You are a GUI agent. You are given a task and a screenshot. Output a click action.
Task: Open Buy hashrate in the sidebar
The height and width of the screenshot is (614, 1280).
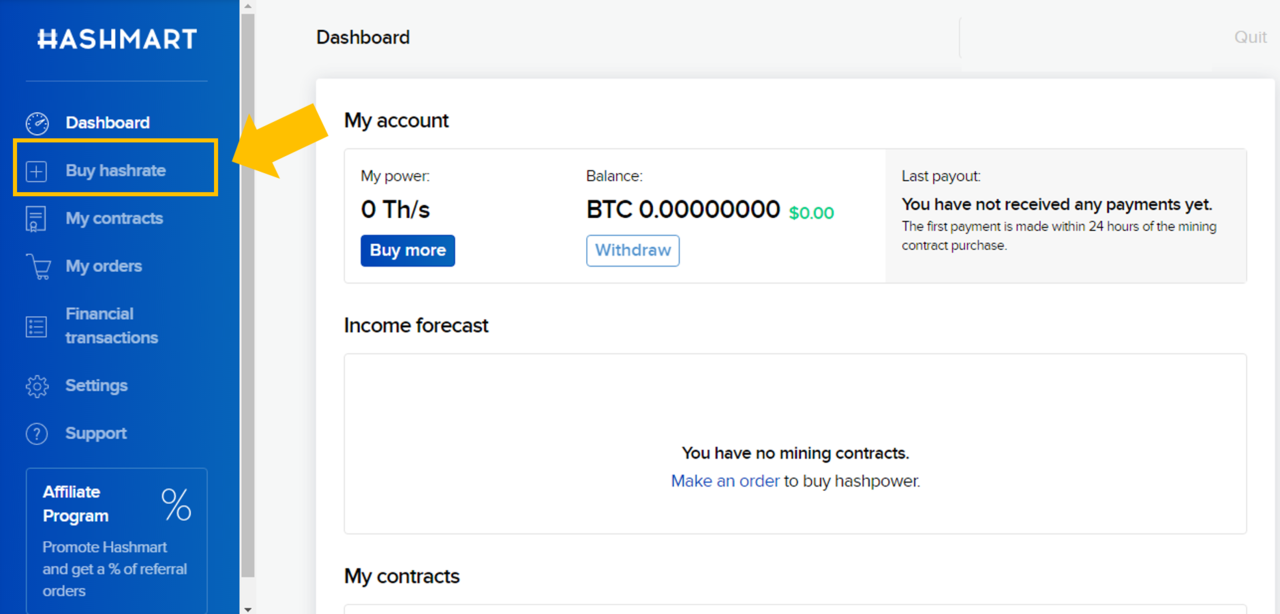[116, 171]
